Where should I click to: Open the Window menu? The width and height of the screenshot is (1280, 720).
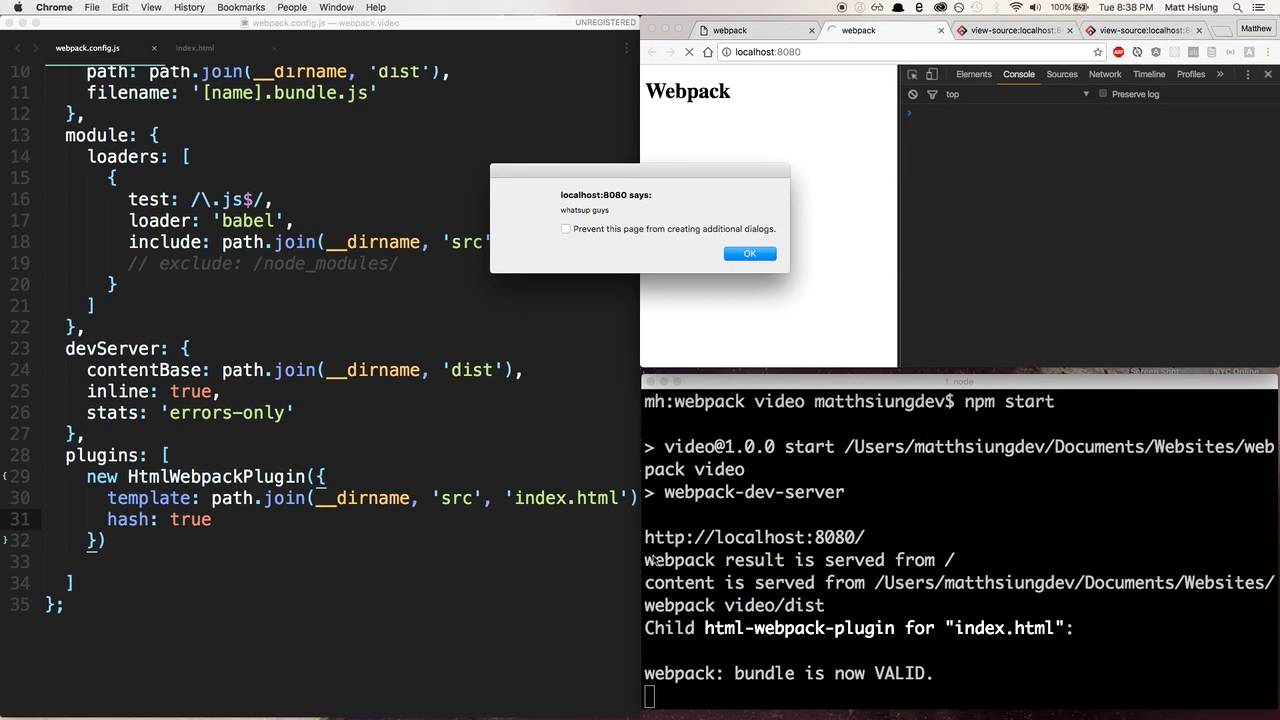[x=337, y=7]
